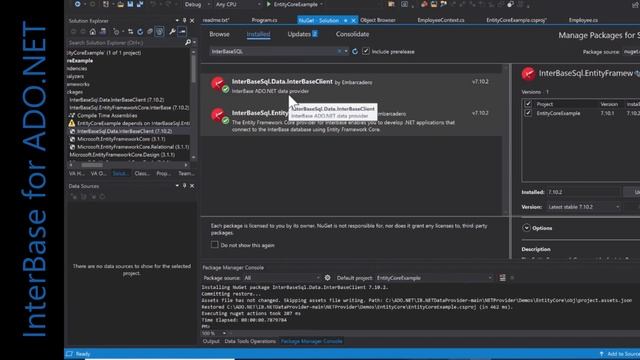
Task: Open the Employee.cs tab
Action: 583,20
